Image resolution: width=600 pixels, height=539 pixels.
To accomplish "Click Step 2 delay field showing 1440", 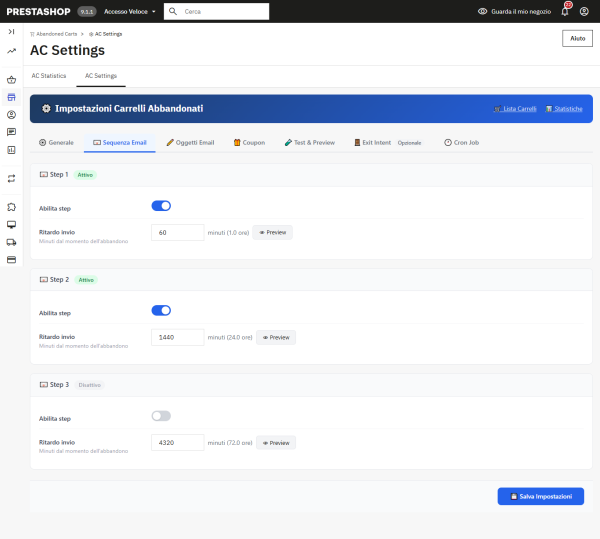I will [x=178, y=337].
